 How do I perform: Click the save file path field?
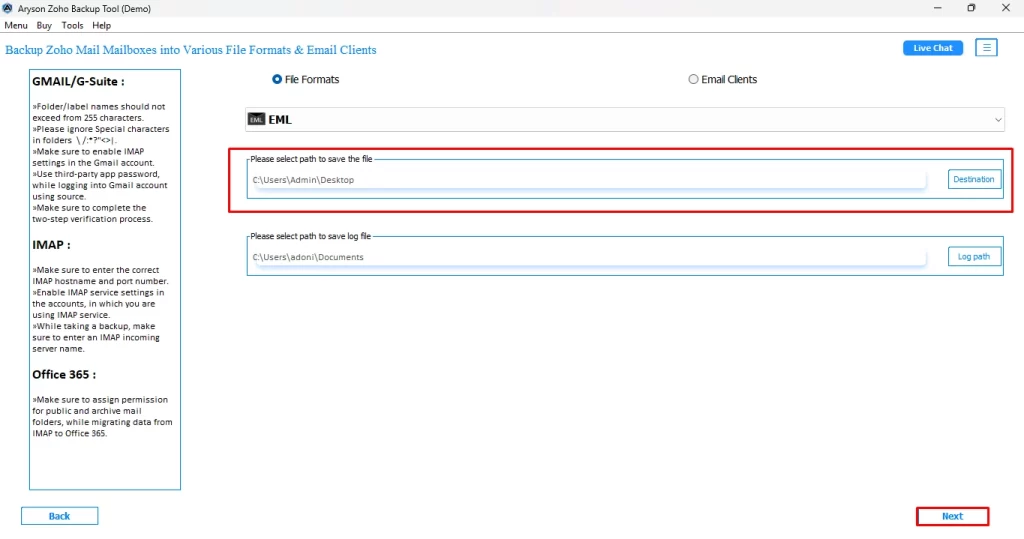pyautogui.click(x=588, y=180)
